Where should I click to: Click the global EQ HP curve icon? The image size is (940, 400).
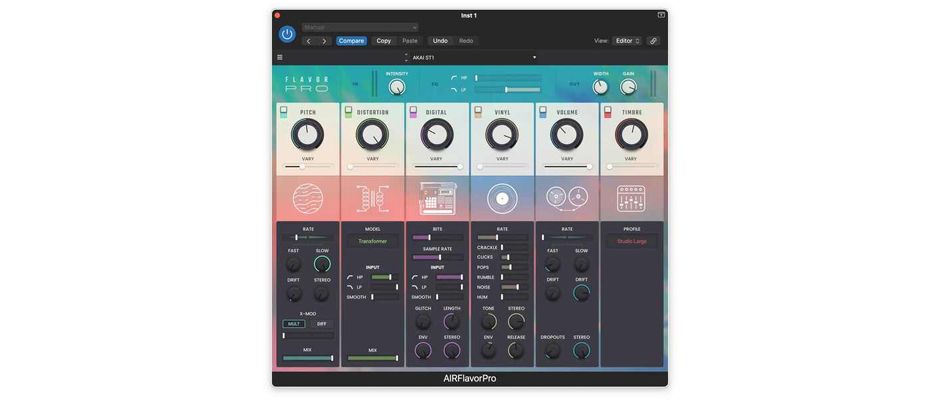[454, 78]
